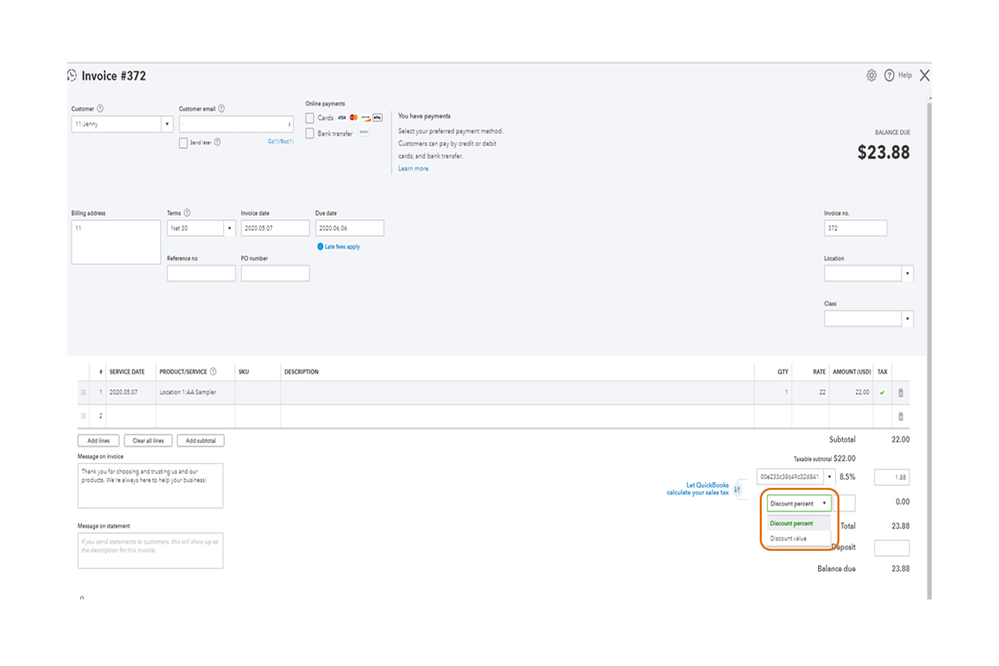Image resolution: width=999 pixels, height=666 pixels.
Task: Click the Customer help tooltip icon
Action: 101,109
